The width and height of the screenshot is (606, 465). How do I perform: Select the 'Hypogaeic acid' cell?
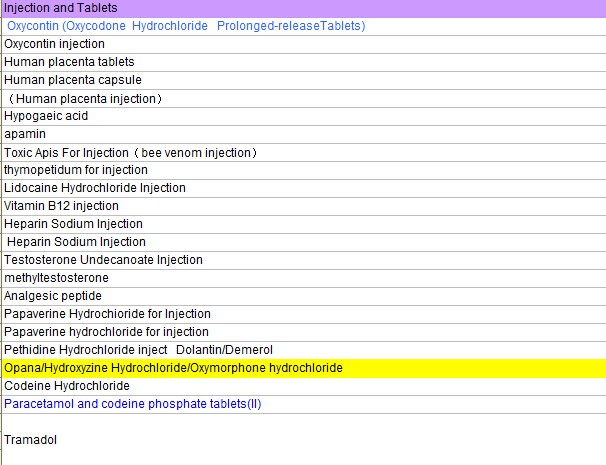(304, 116)
